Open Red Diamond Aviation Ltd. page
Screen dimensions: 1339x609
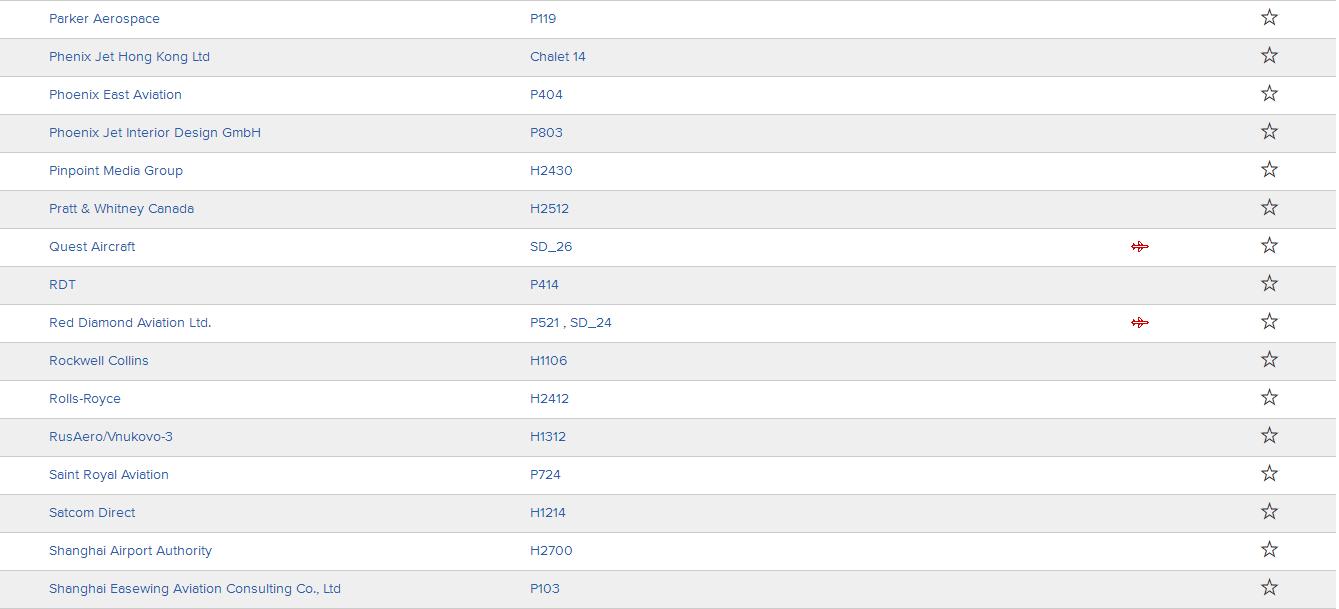[x=130, y=322]
